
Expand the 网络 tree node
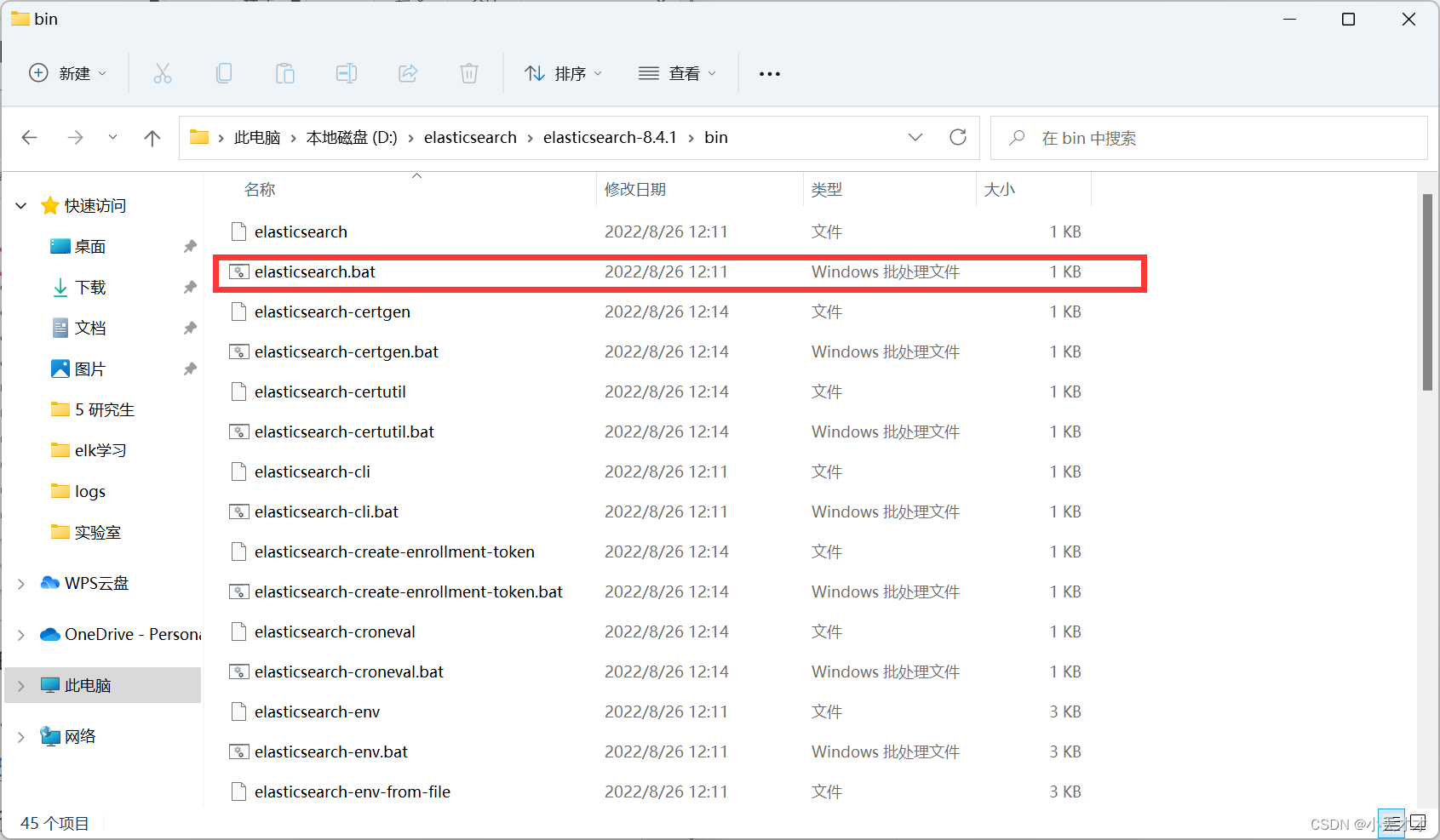coord(21,737)
